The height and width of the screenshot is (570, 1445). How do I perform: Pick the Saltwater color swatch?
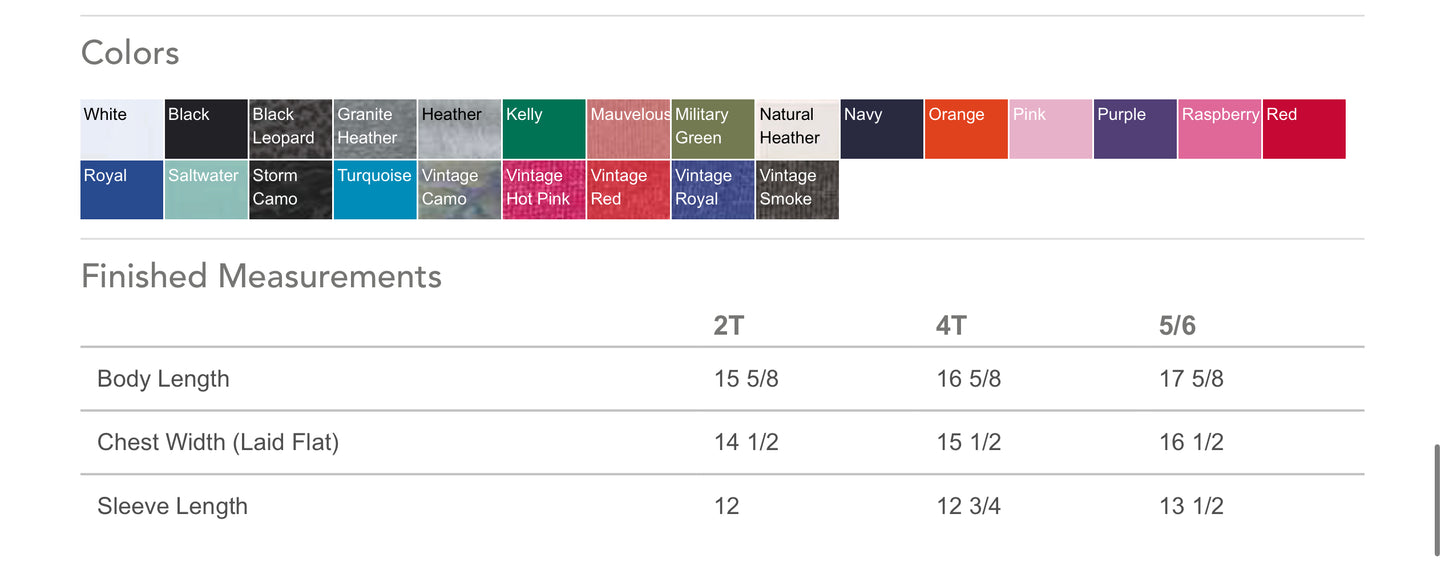[x=205, y=190]
